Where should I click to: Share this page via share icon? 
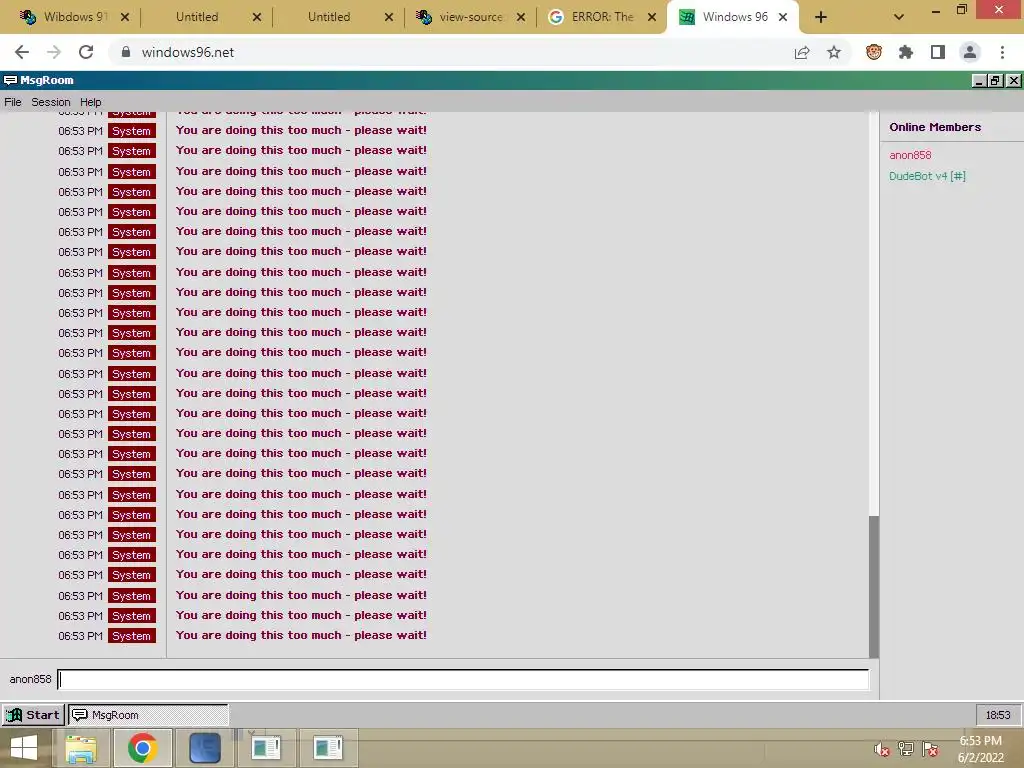[802, 52]
